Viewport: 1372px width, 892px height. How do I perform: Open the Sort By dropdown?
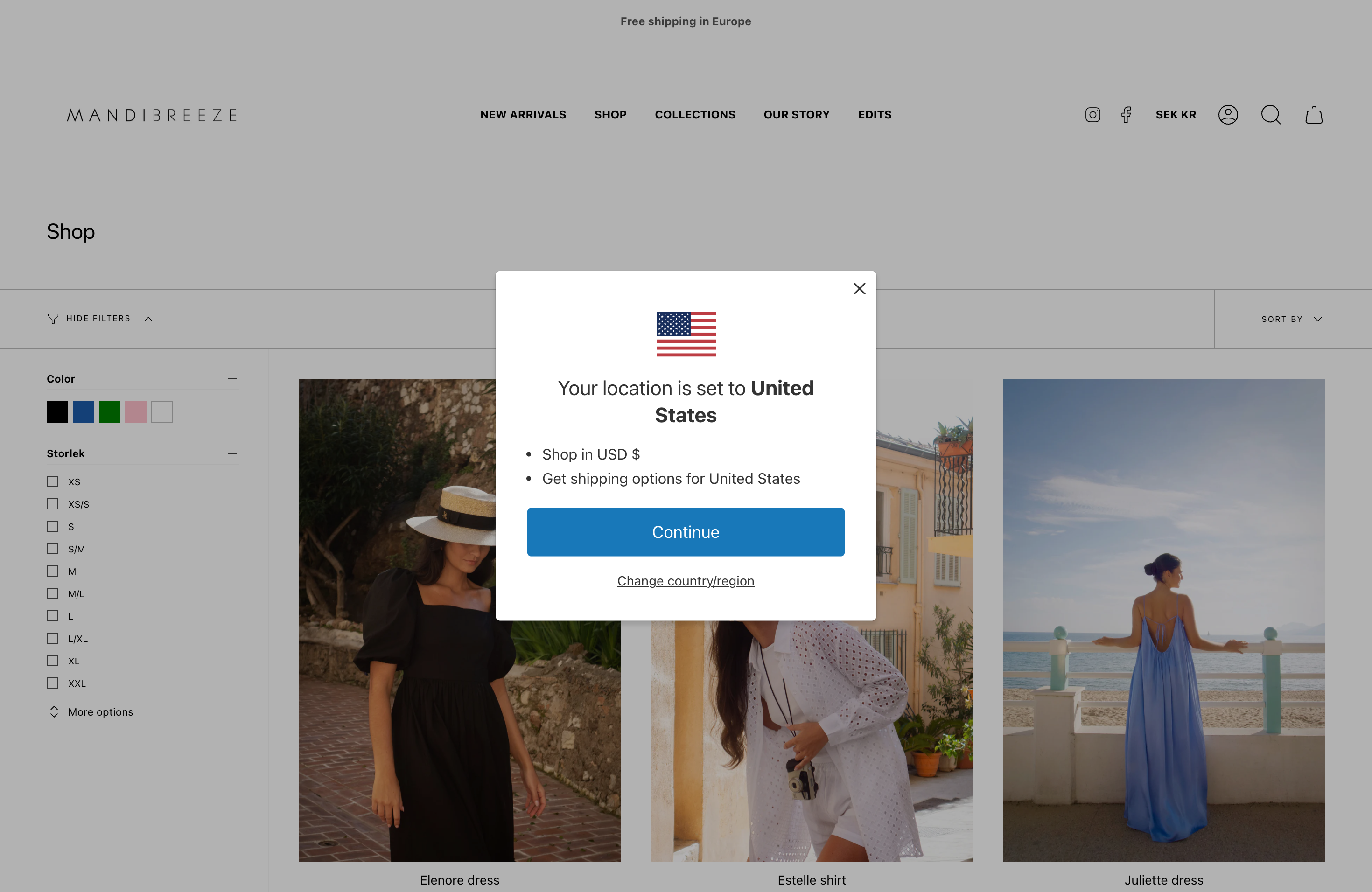click(x=1291, y=319)
